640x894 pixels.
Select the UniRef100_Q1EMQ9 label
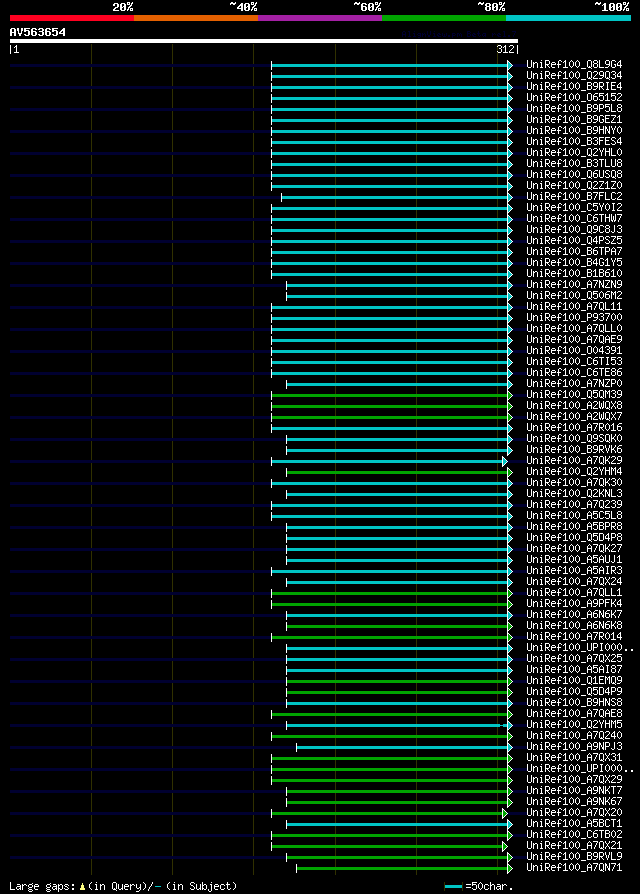click(x=574, y=681)
